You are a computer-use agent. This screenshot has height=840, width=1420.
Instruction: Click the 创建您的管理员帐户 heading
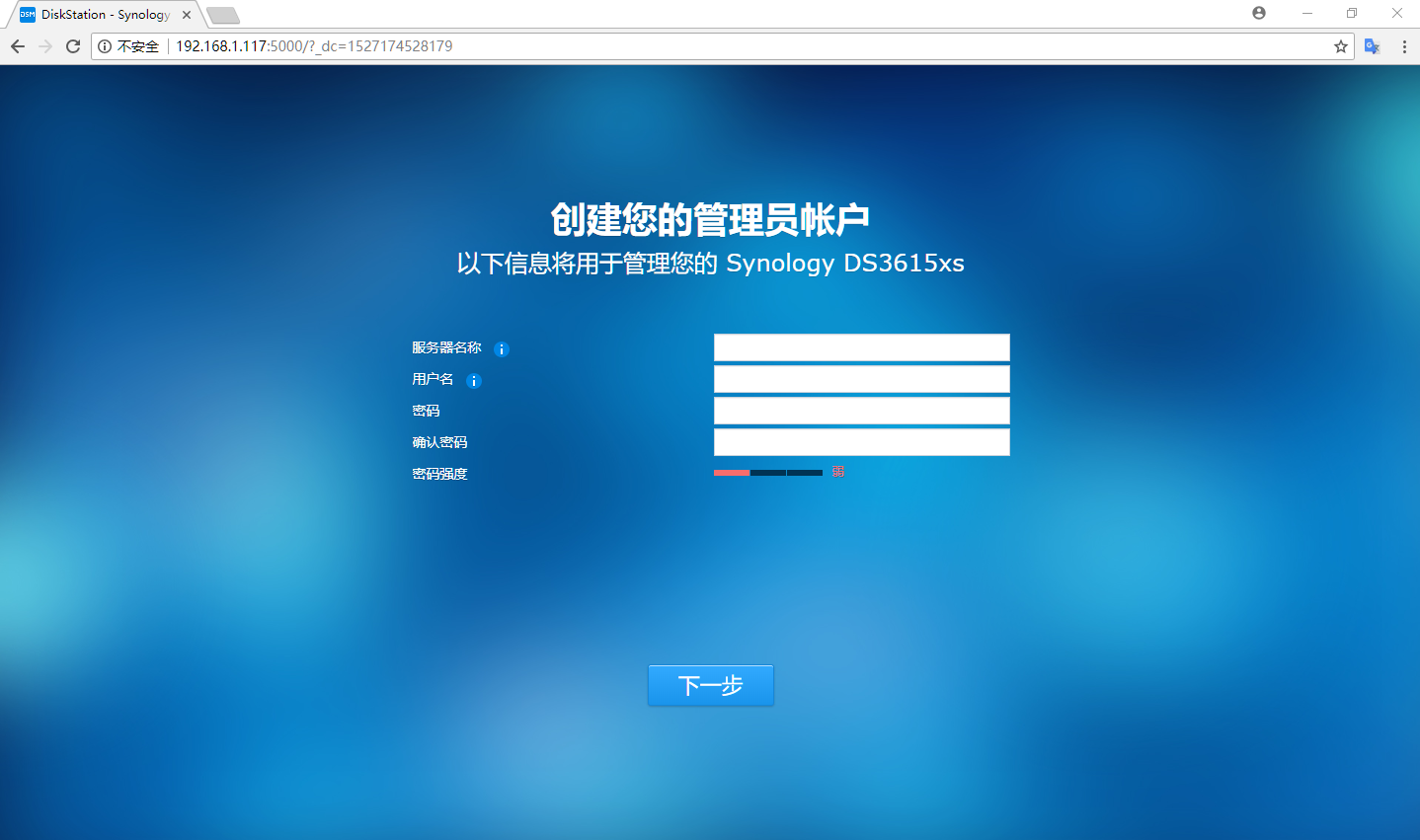tap(710, 219)
